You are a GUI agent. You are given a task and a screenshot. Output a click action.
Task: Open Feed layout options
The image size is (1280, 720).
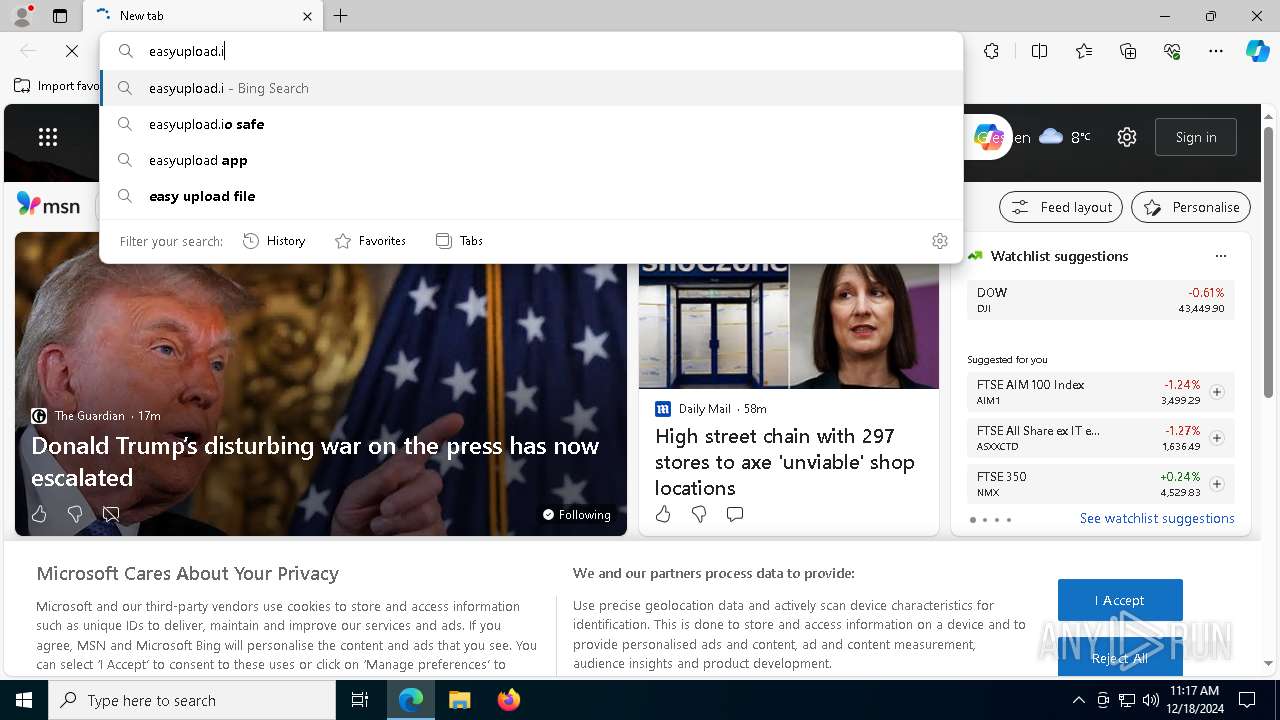[x=1061, y=207]
